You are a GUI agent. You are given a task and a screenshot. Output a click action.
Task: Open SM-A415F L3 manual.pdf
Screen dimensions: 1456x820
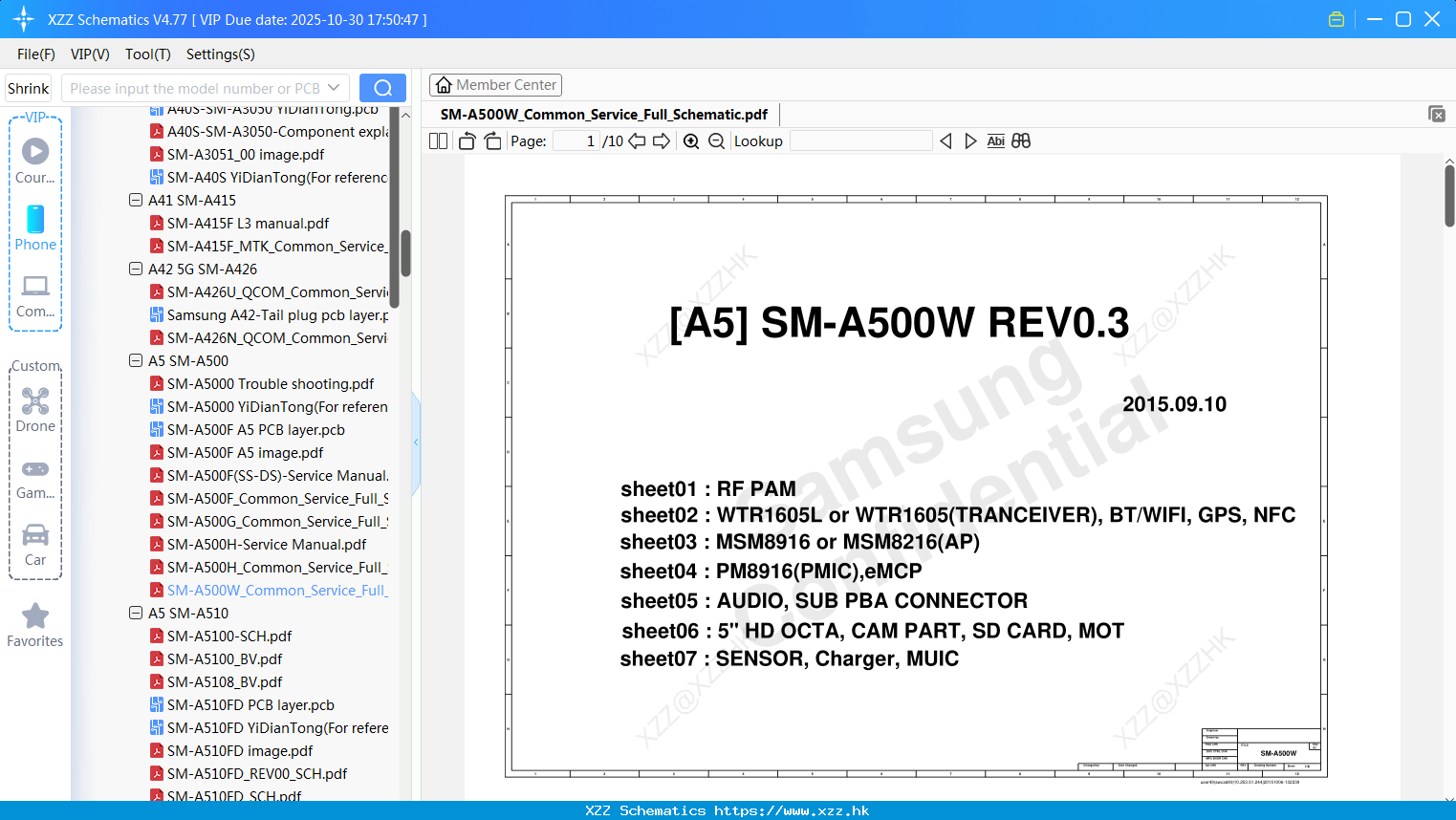239,223
